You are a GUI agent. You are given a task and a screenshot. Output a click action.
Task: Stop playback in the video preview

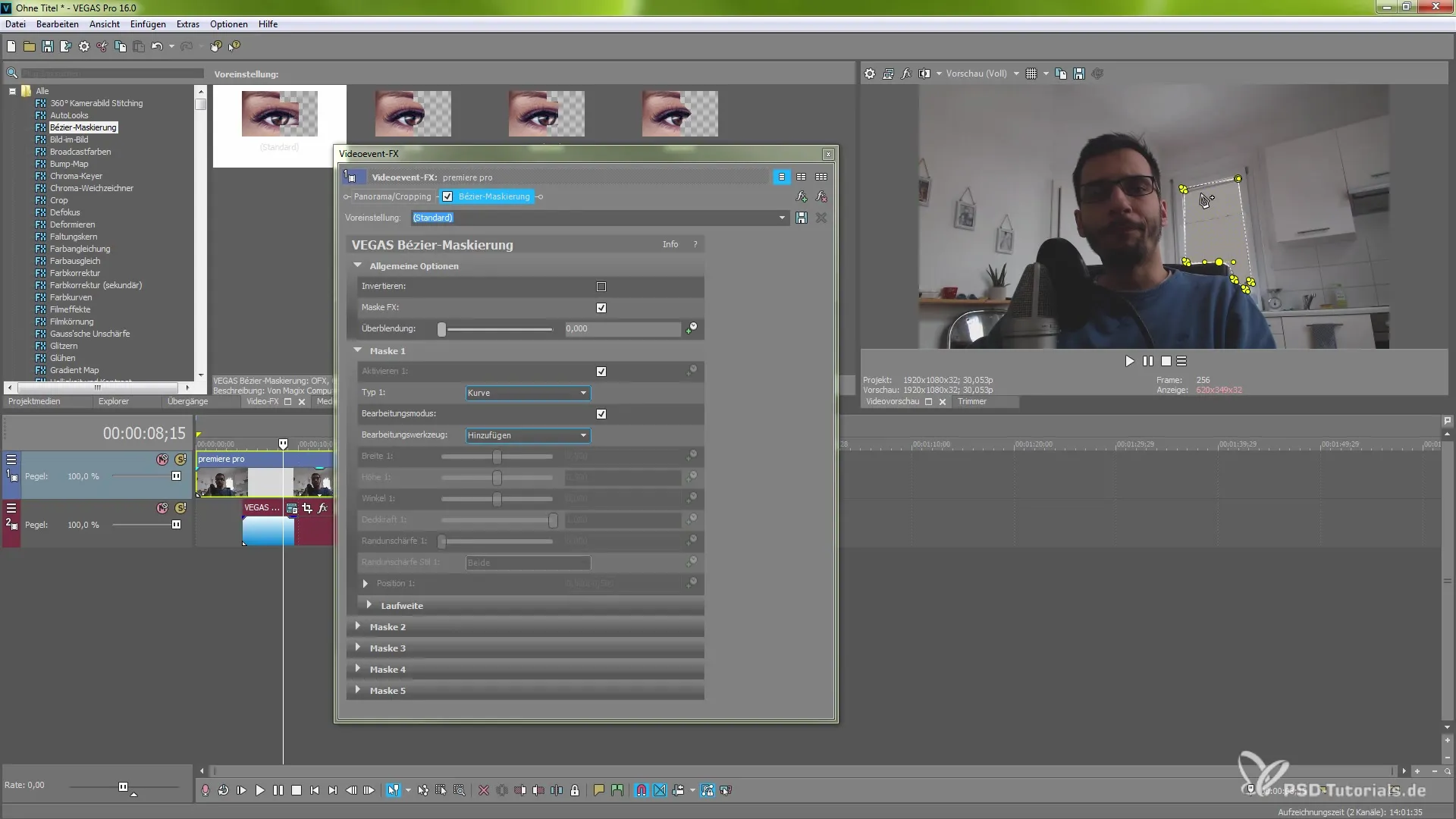(x=1166, y=361)
